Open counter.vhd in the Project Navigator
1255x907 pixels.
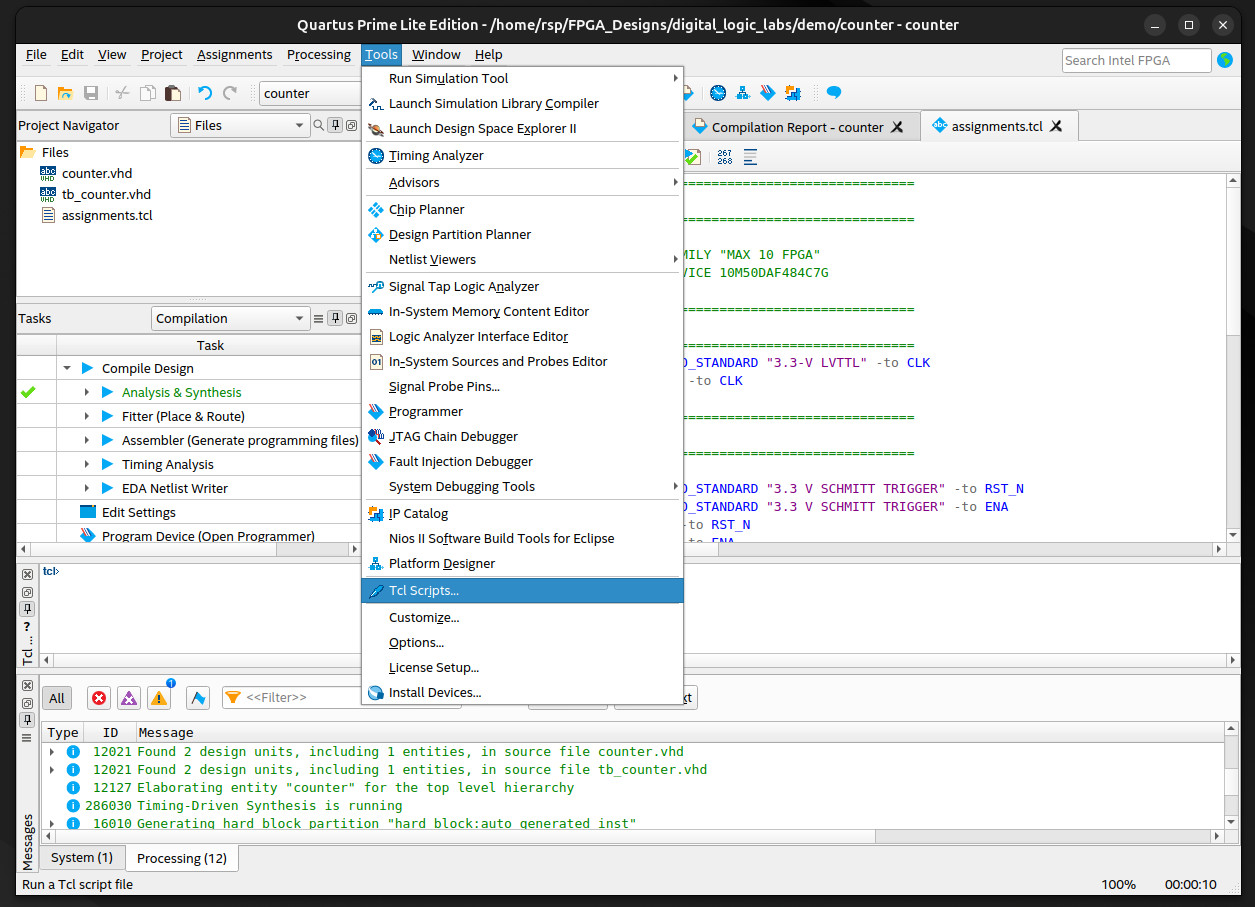tap(96, 173)
